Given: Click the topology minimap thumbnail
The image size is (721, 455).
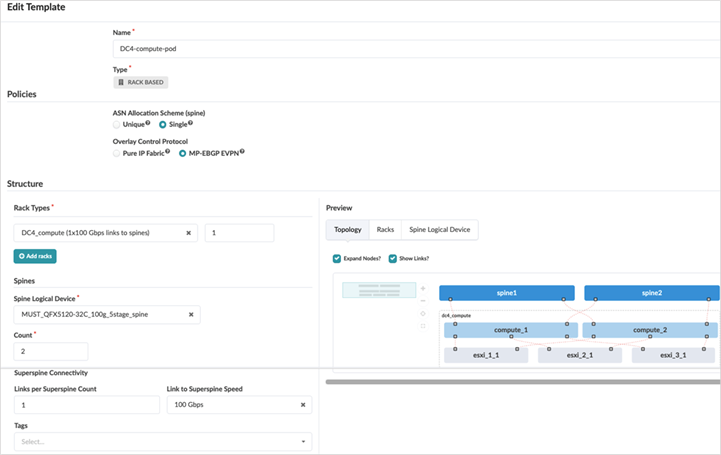Looking at the screenshot, I should coord(379,290).
